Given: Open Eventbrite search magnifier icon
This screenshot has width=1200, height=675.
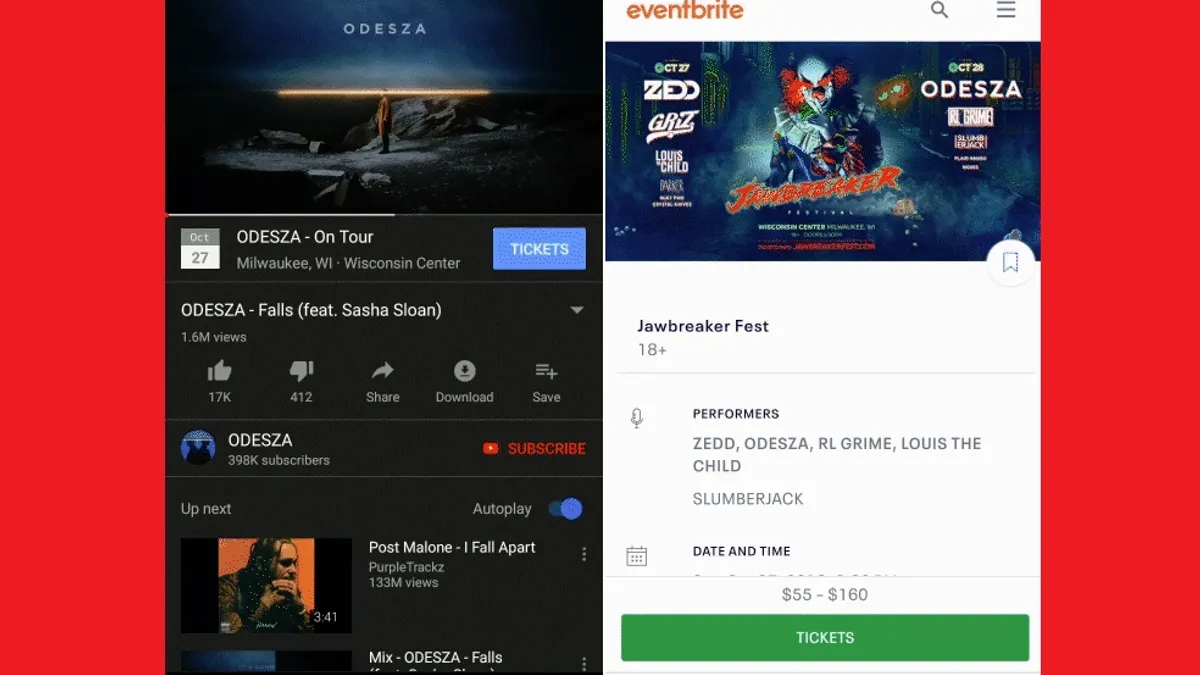Looking at the screenshot, I should 940,10.
